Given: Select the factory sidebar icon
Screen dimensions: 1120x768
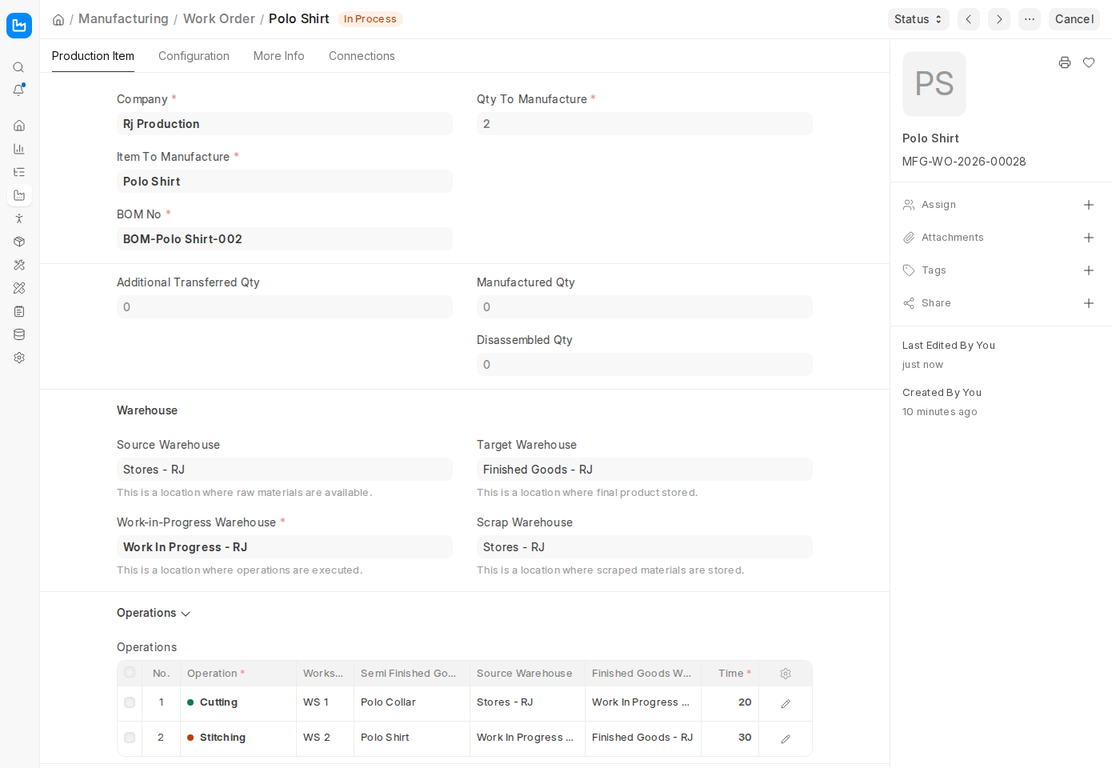Looking at the screenshot, I should tap(19, 195).
